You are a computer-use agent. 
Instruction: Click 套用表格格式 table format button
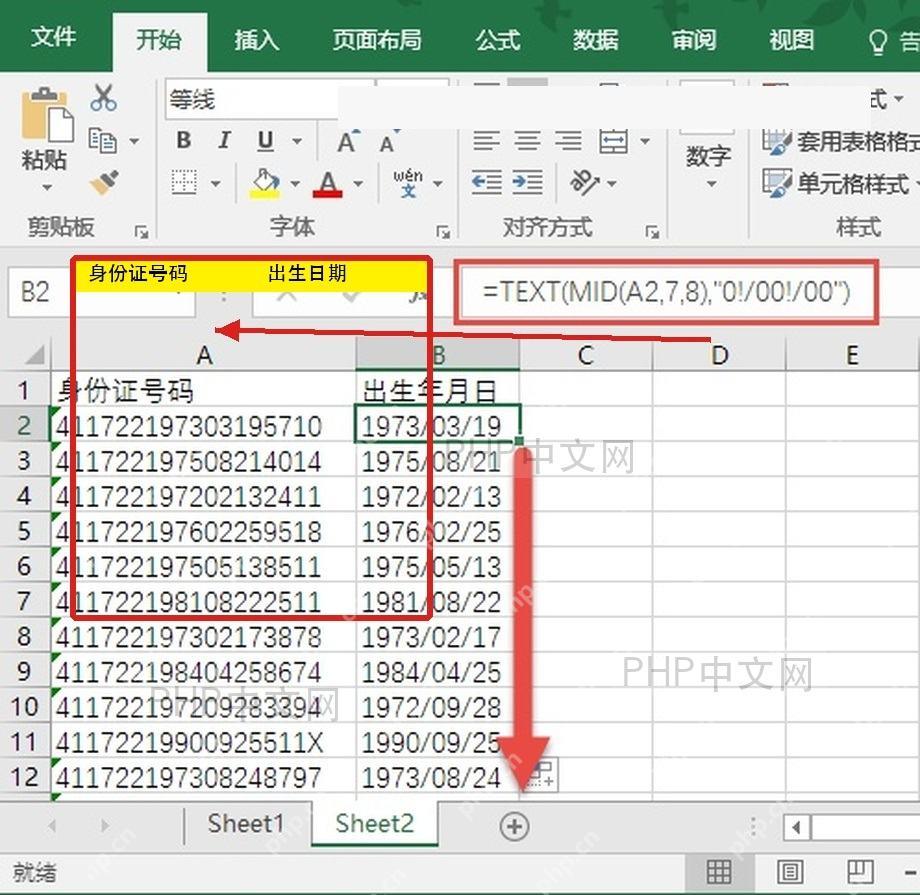[x=840, y=141]
